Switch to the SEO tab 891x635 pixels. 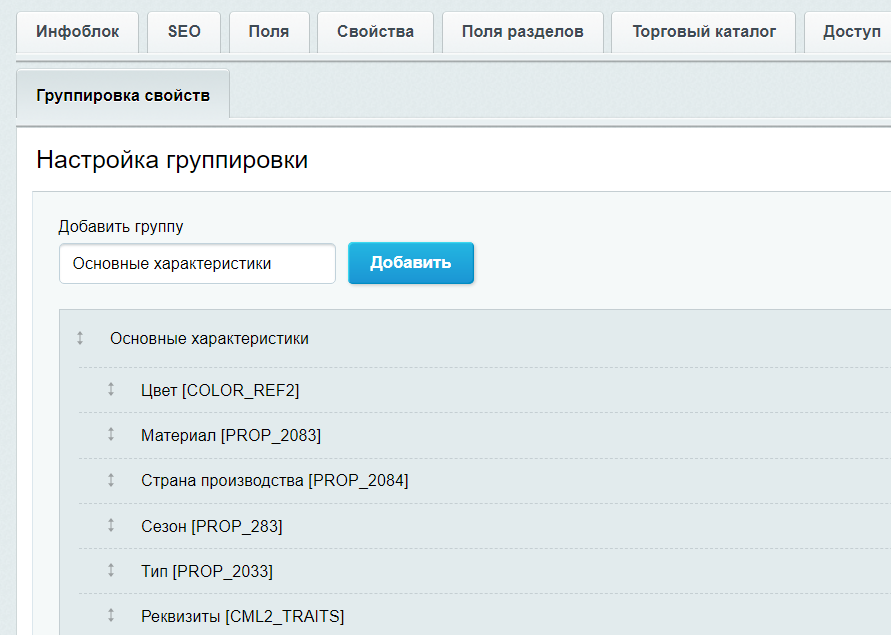184,32
